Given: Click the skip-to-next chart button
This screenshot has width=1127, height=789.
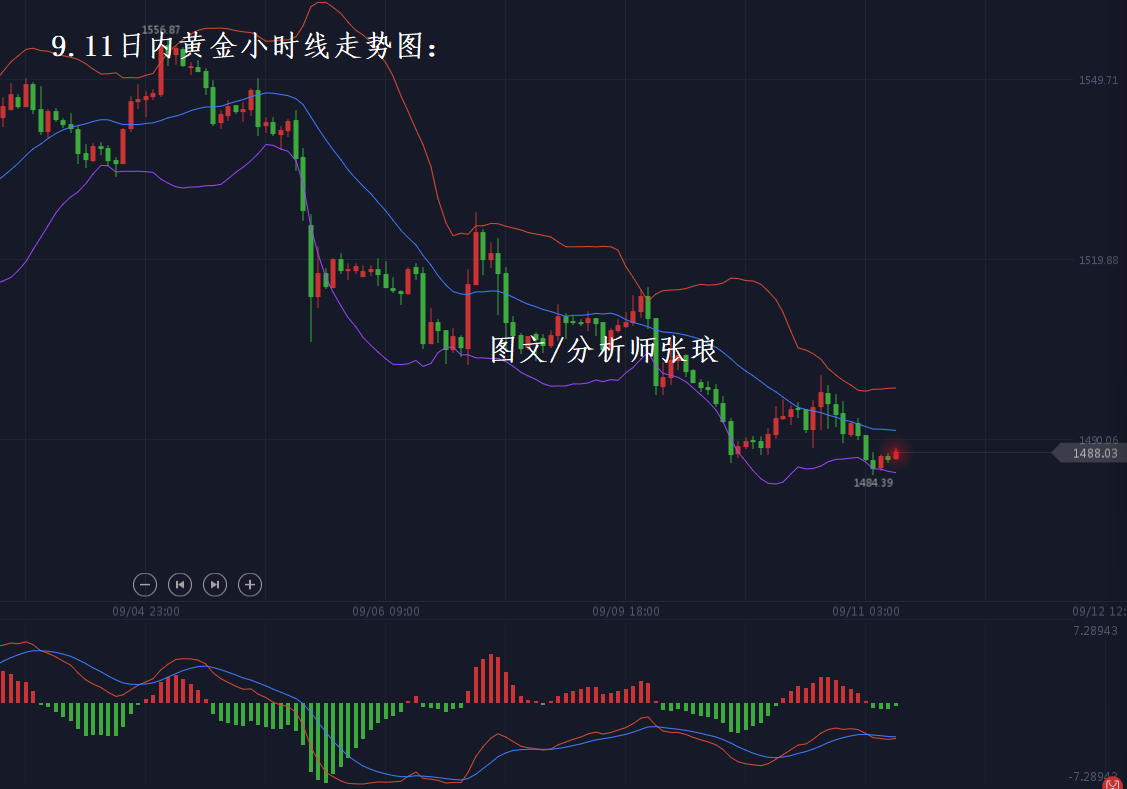Looking at the screenshot, I should pyautogui.click(x=215, y=584).
